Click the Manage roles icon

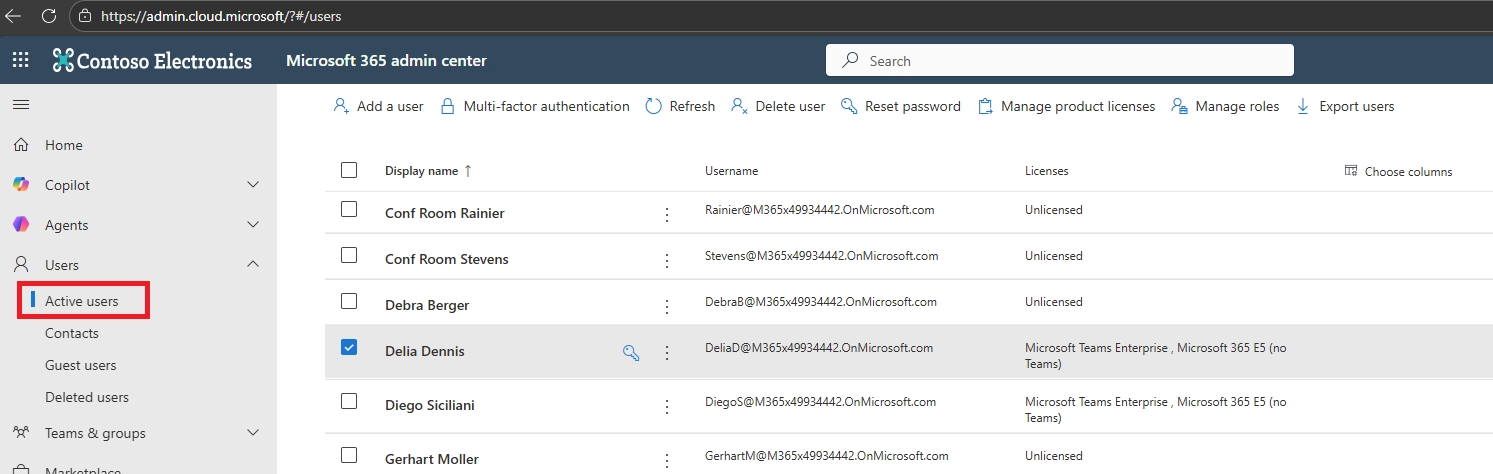click(x=1179, y=106)
